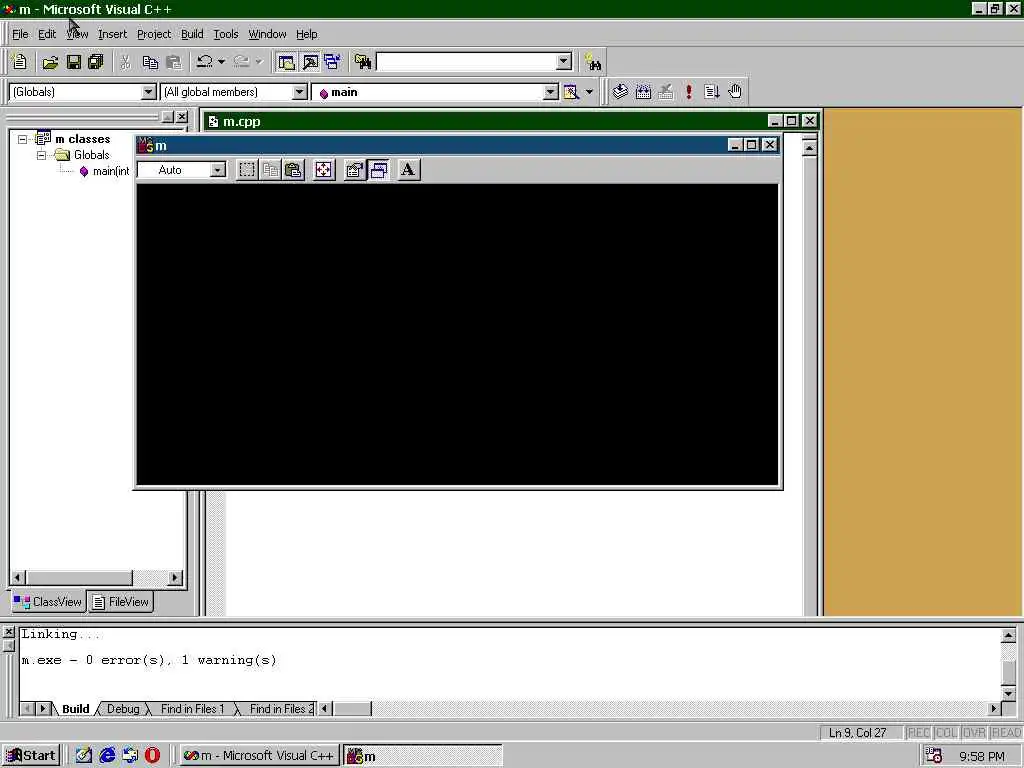Toggle the console Background button
The width and height of the screenshot is (1024, 768).
pos(379,170)
